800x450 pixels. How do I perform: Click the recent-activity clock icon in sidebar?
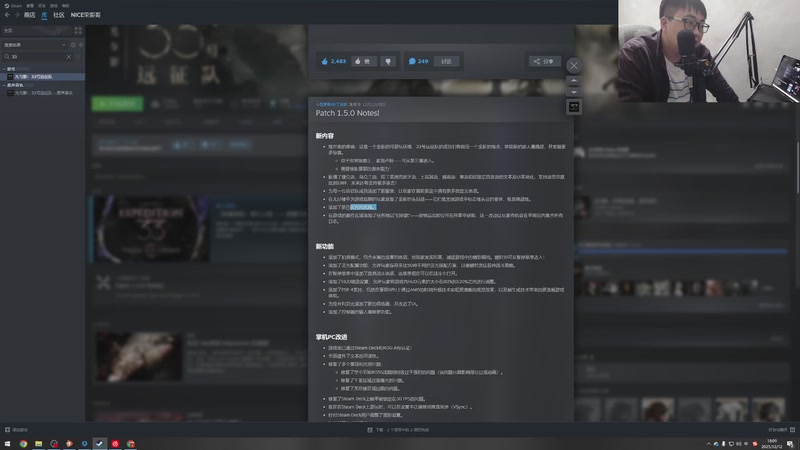73,45
